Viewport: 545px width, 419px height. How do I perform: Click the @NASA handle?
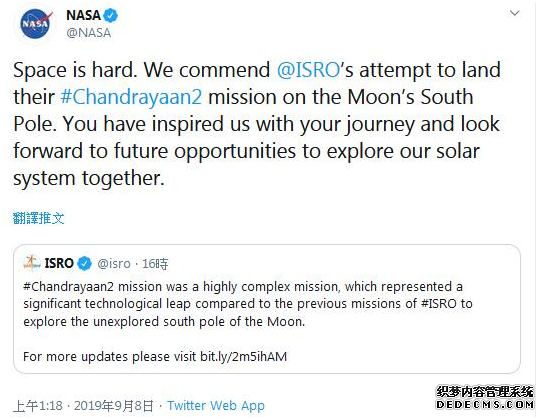point(89,33)
